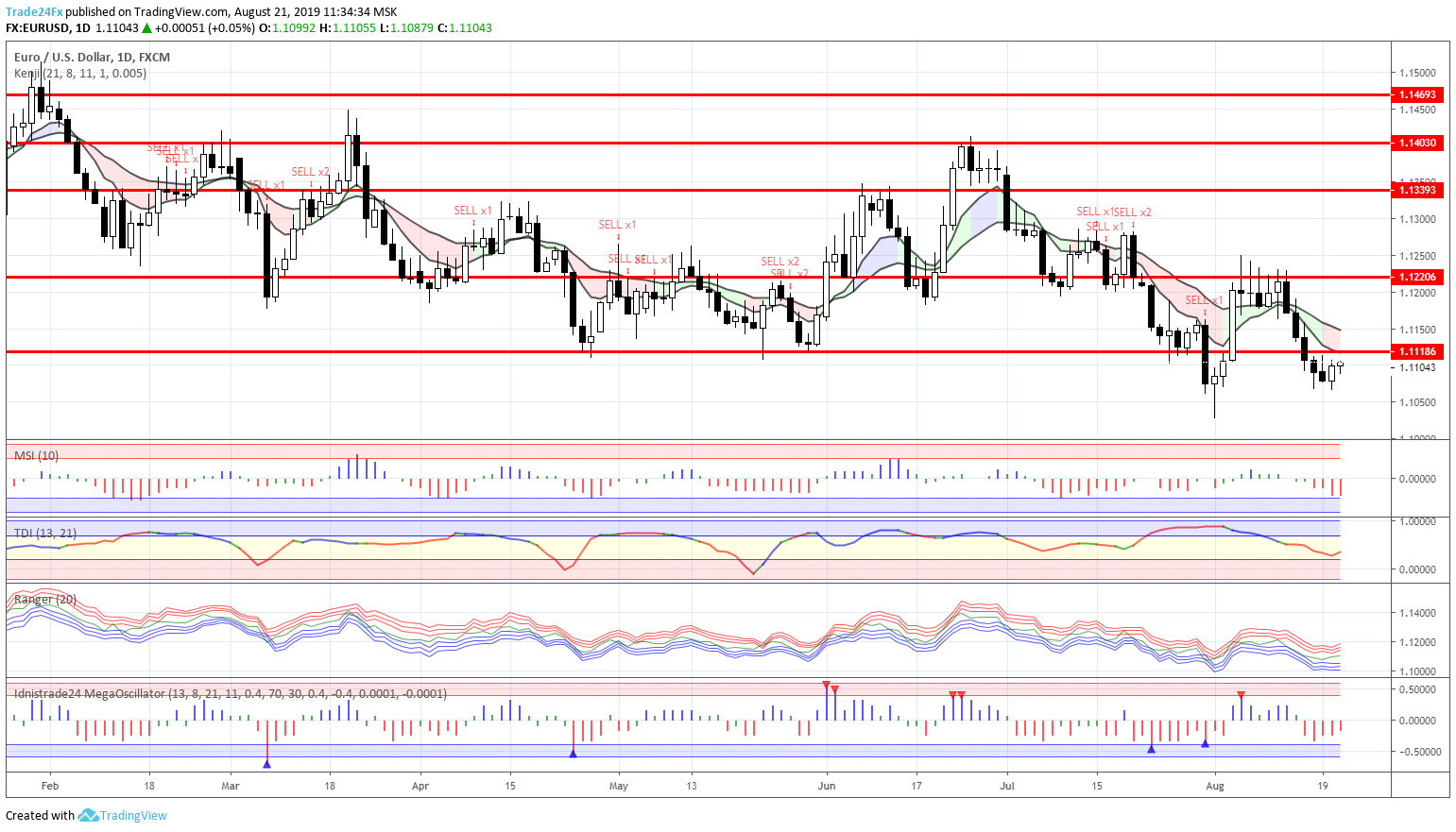Click the O:1.10992 open value in header
The width and height of the screenshot is (1456, 832).
pos(287,28)
